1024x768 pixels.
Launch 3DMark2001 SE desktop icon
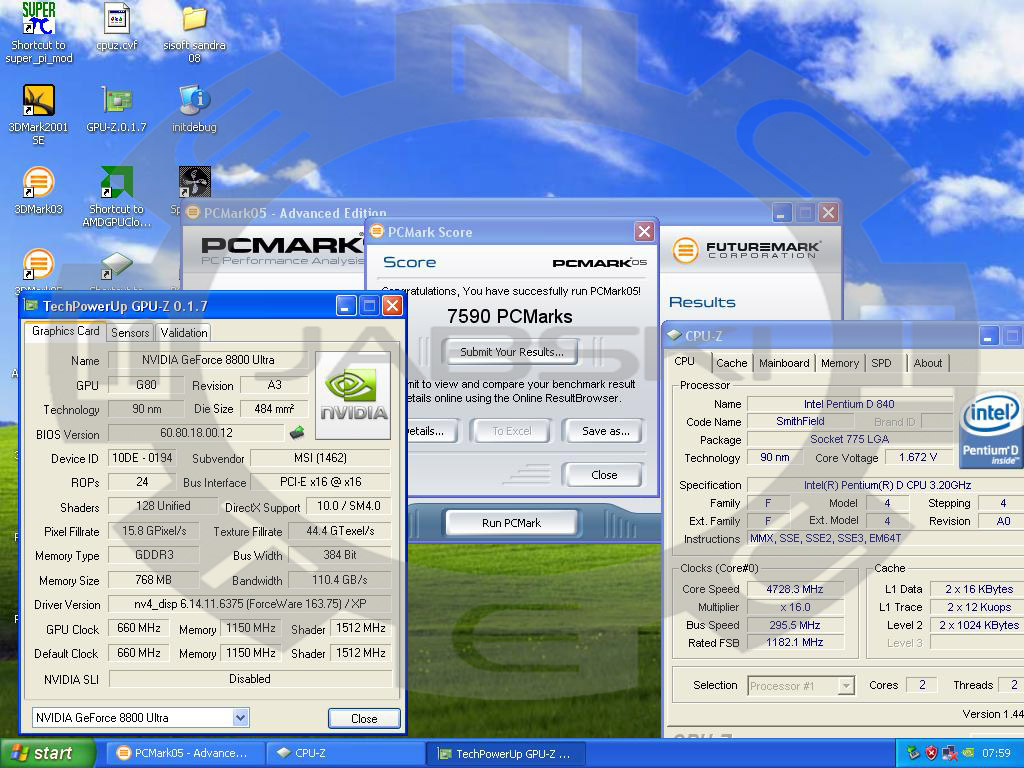[x=38, y=100]
